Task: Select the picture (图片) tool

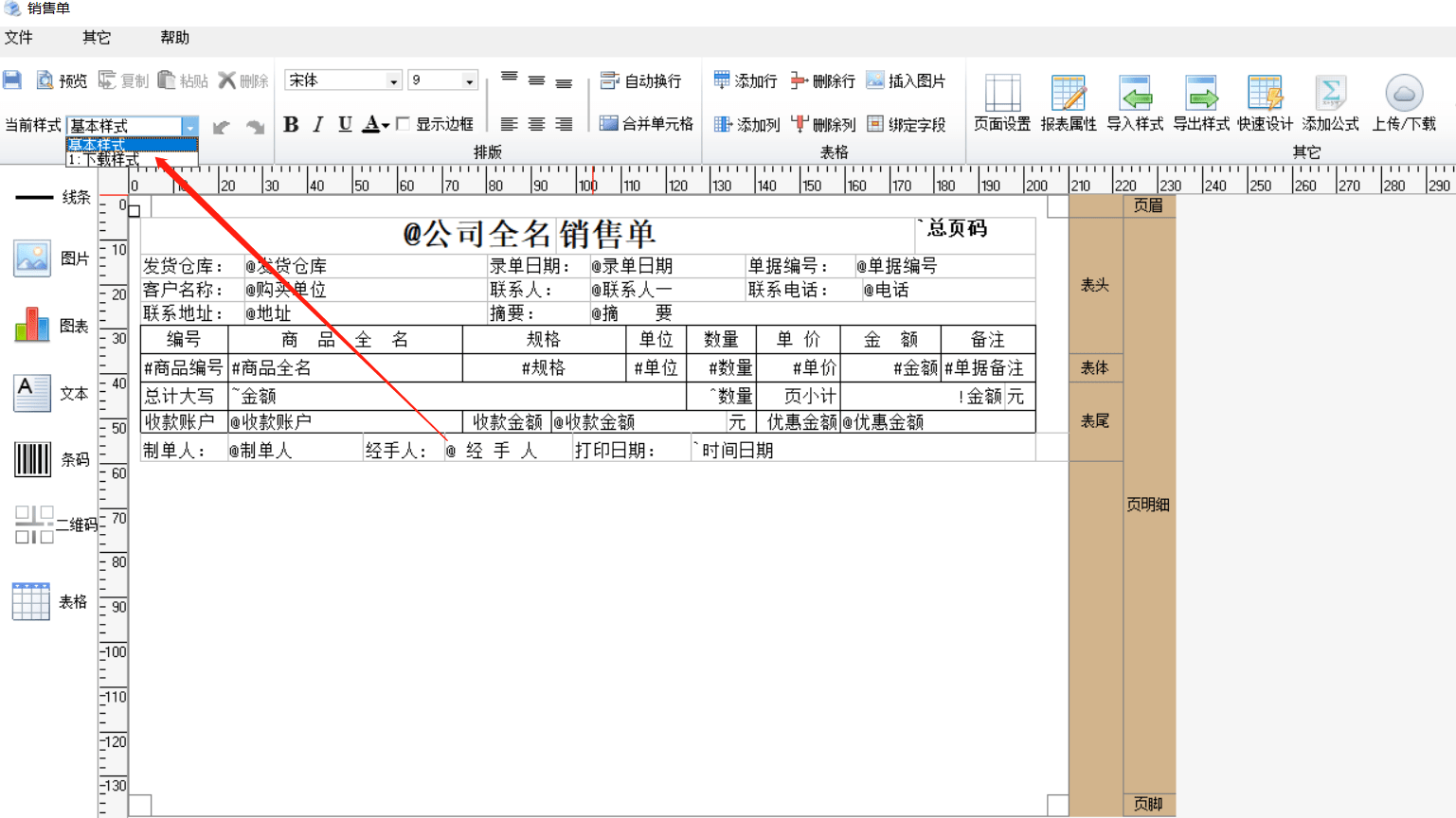Action: pos(52,258)
